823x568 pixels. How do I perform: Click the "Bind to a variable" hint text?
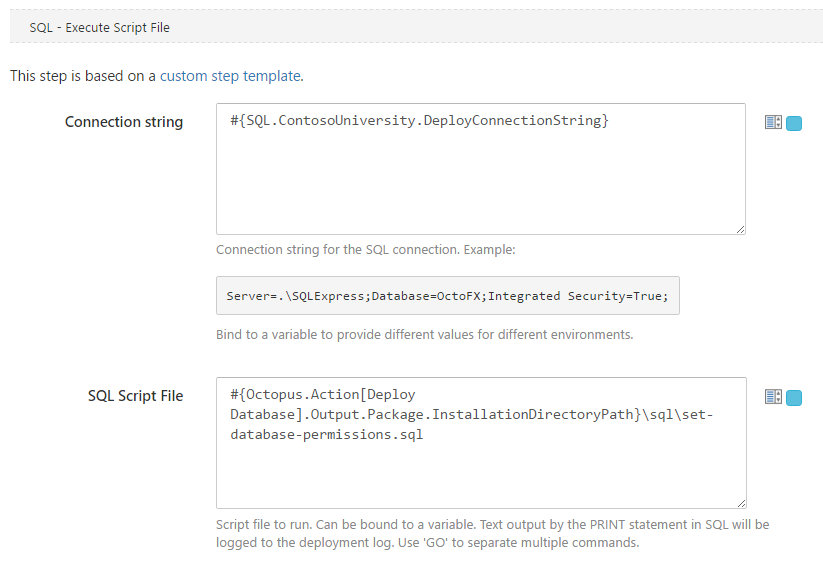[424, 334]
